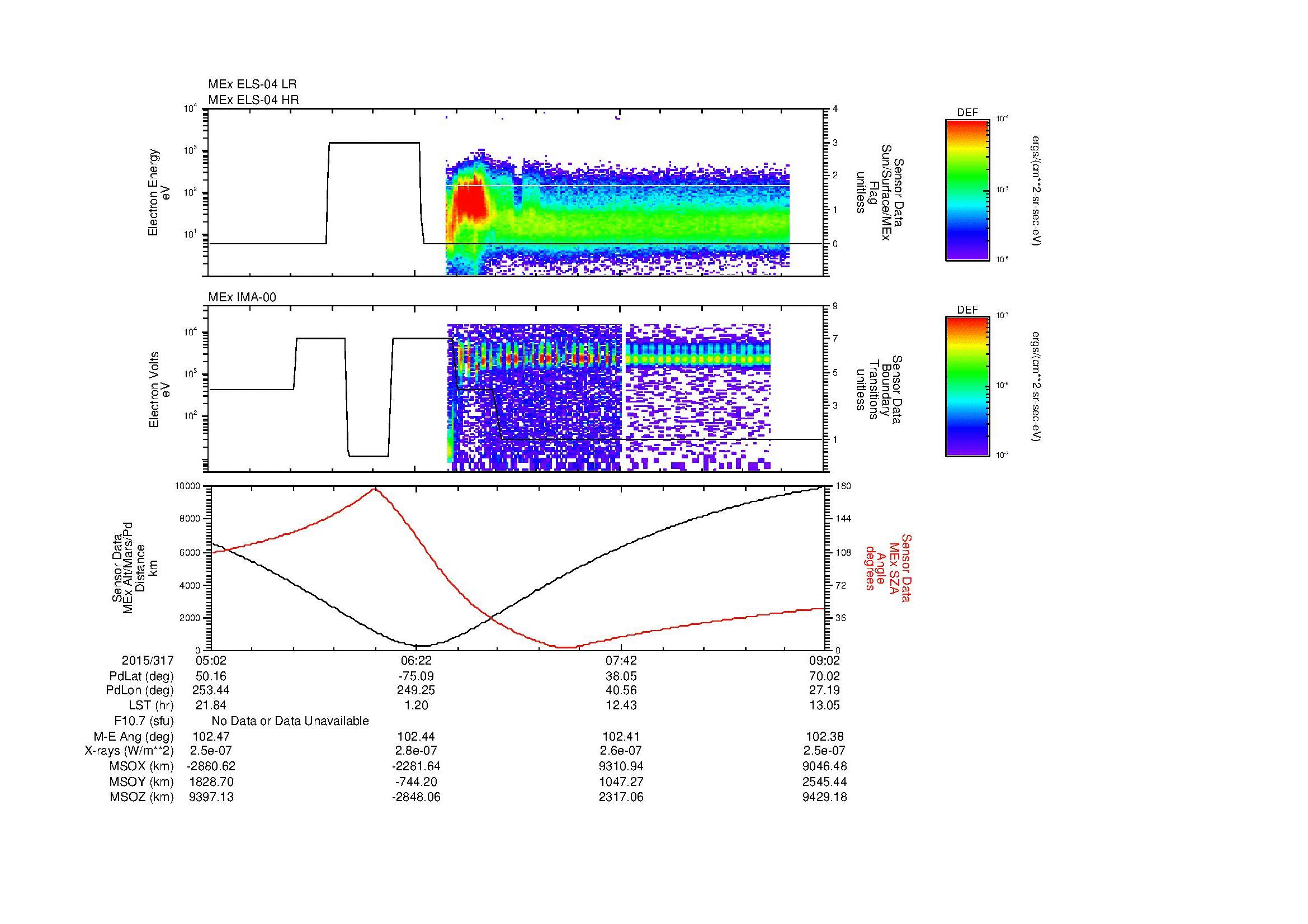Click the SZA curve peak in bottom plot
The image size is (1308, 924).
click(x=374, y=489)
